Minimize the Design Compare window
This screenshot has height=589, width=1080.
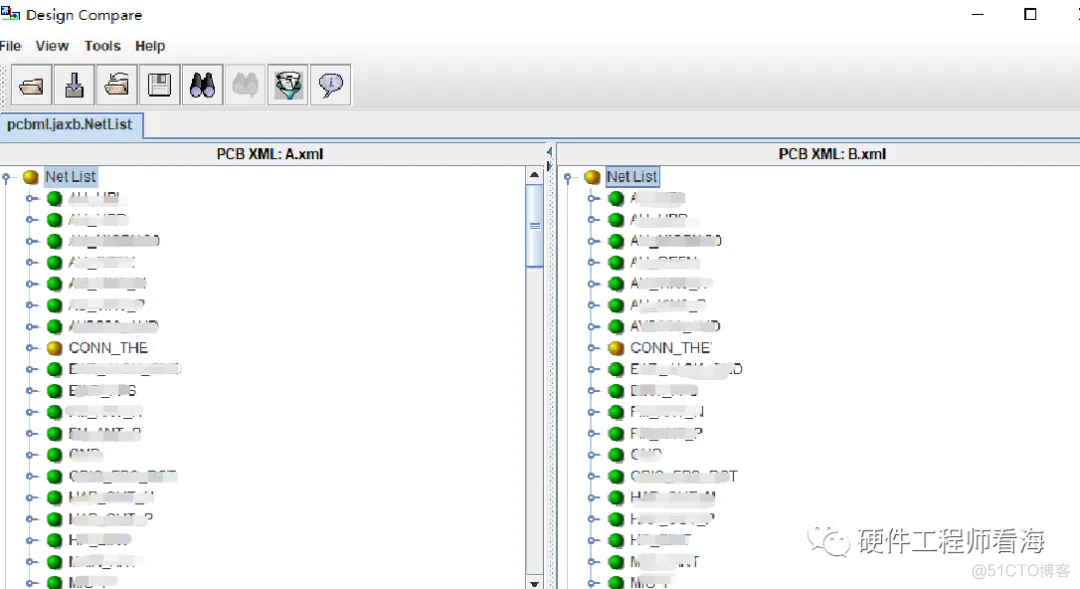pos(977,14)
